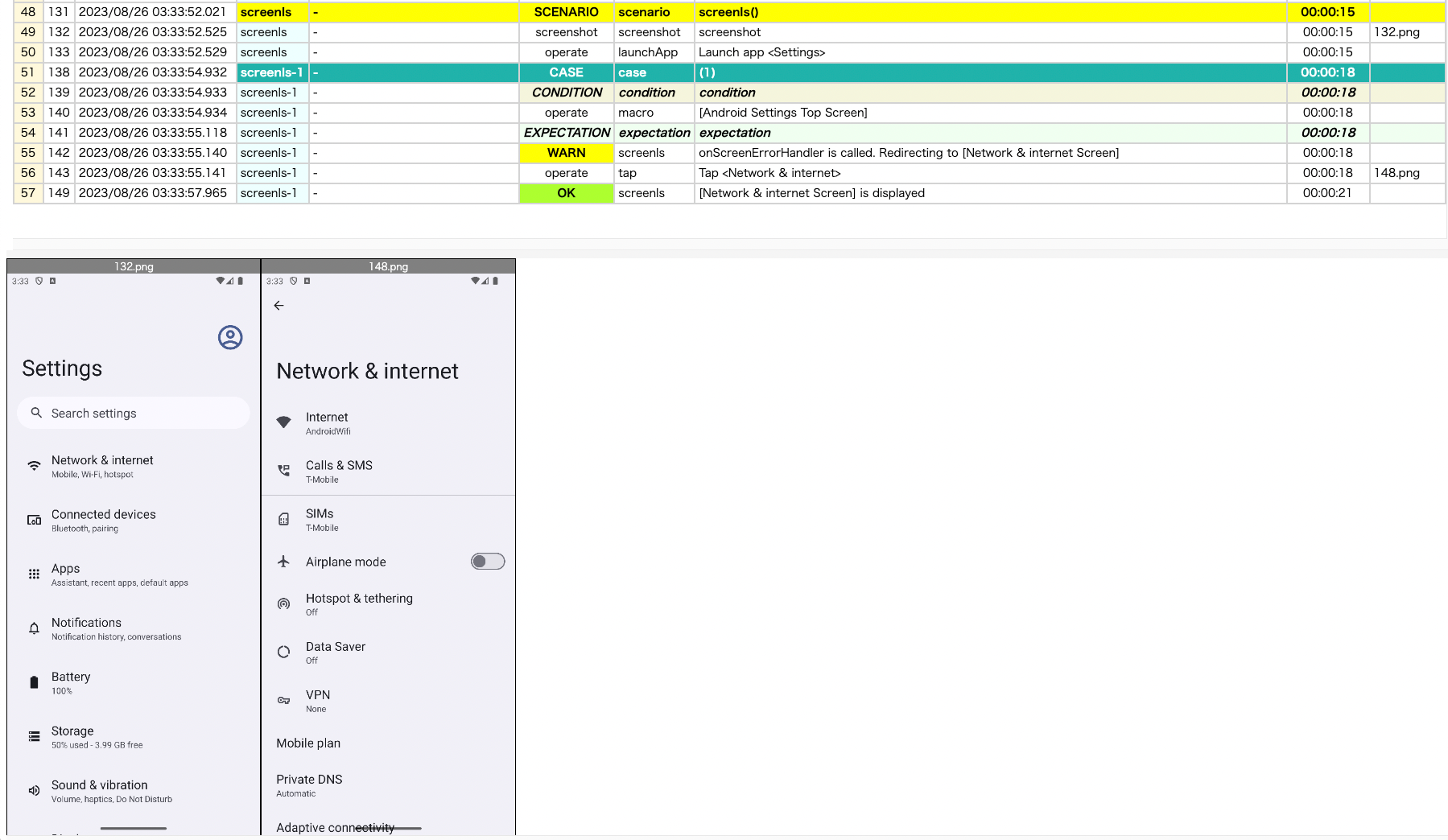This screenshot has width=1448, height=840.
Task: Click the Battery icon in settings list
Action: tap(34, 682)
